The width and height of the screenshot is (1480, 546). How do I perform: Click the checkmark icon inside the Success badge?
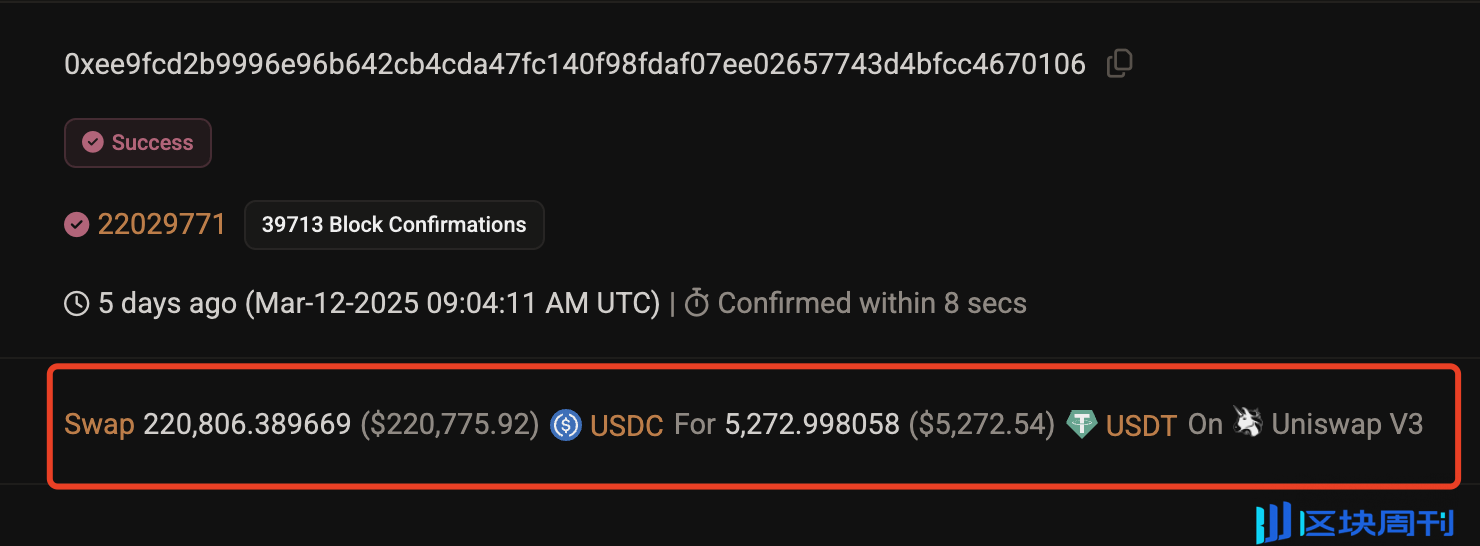[93, 143]
